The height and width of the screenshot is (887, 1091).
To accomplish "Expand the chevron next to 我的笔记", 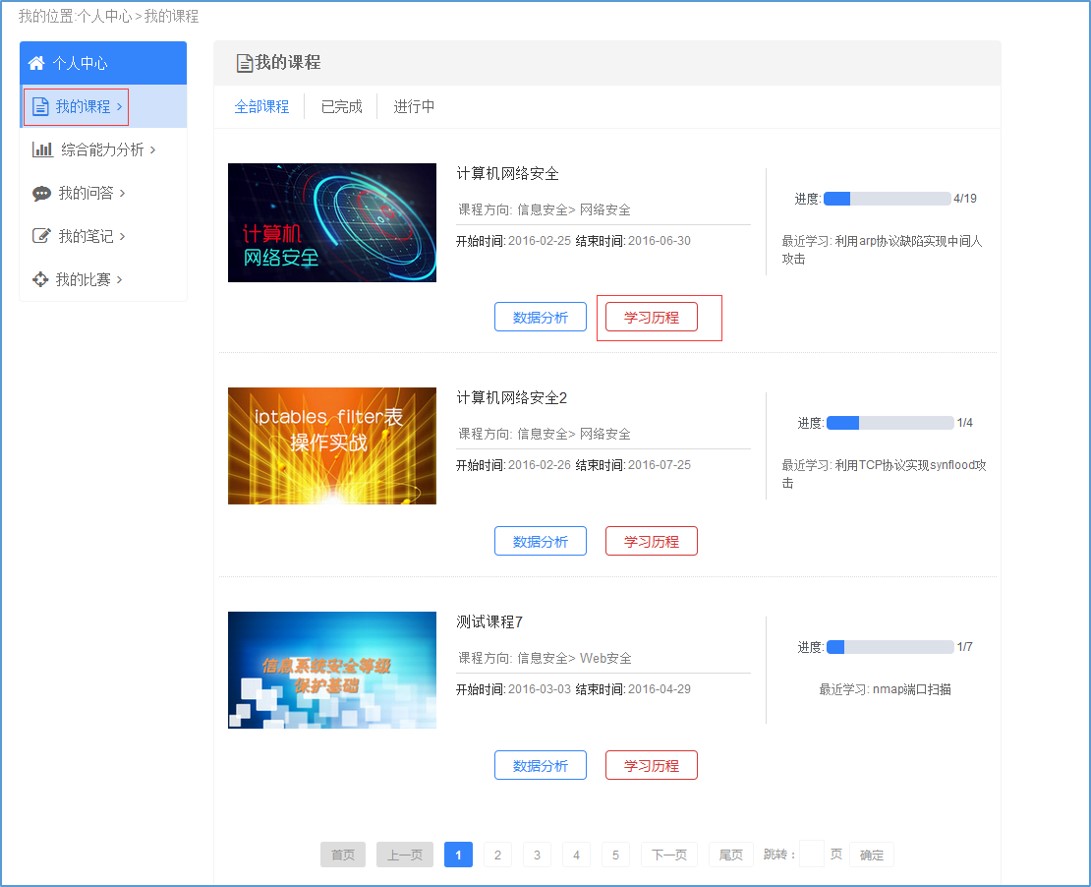I will 122,236.
